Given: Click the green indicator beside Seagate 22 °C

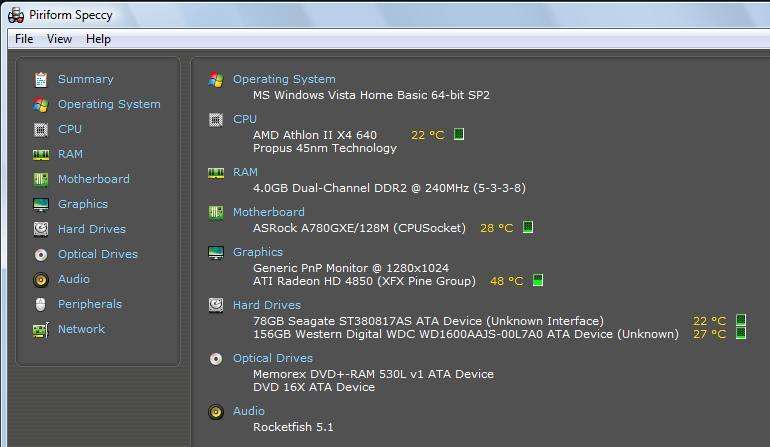Looking at the screenshot, I should click(x=741, y=320).
